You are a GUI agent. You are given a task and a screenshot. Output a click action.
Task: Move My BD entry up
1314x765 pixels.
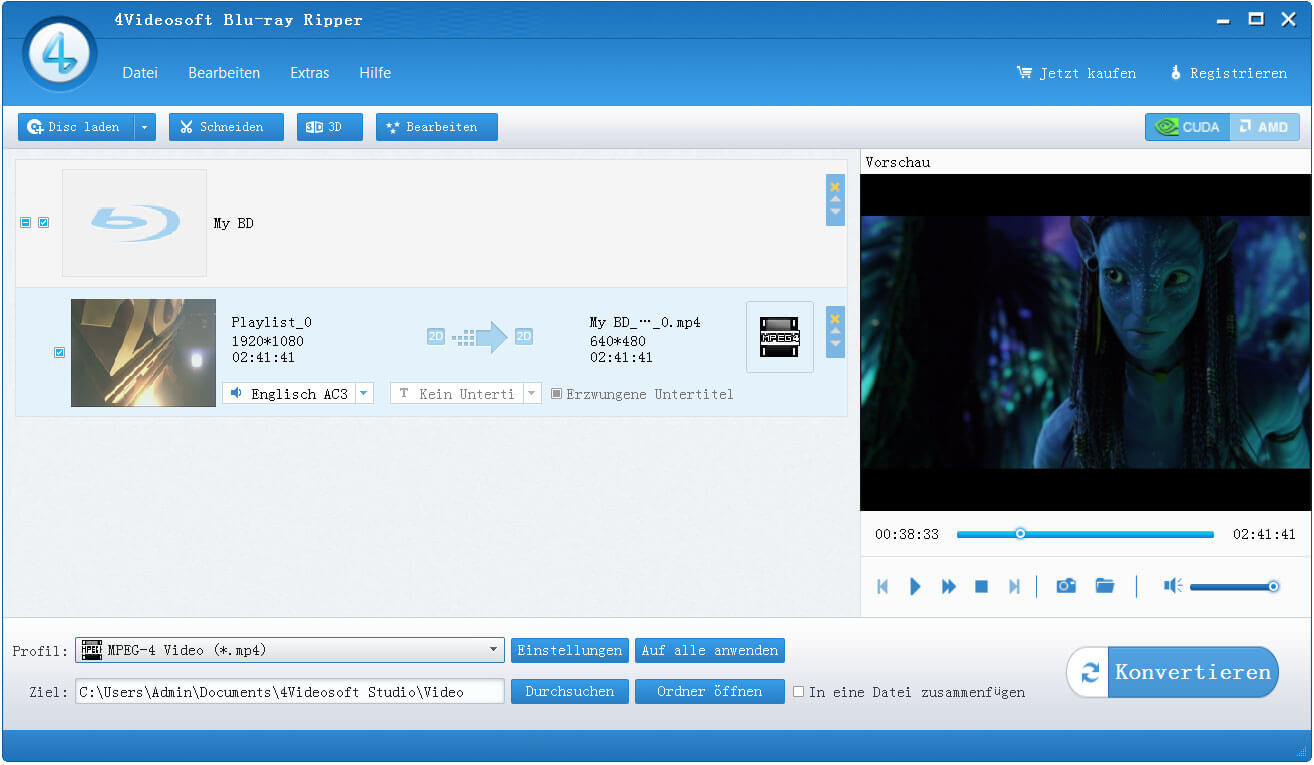(835, 200)
